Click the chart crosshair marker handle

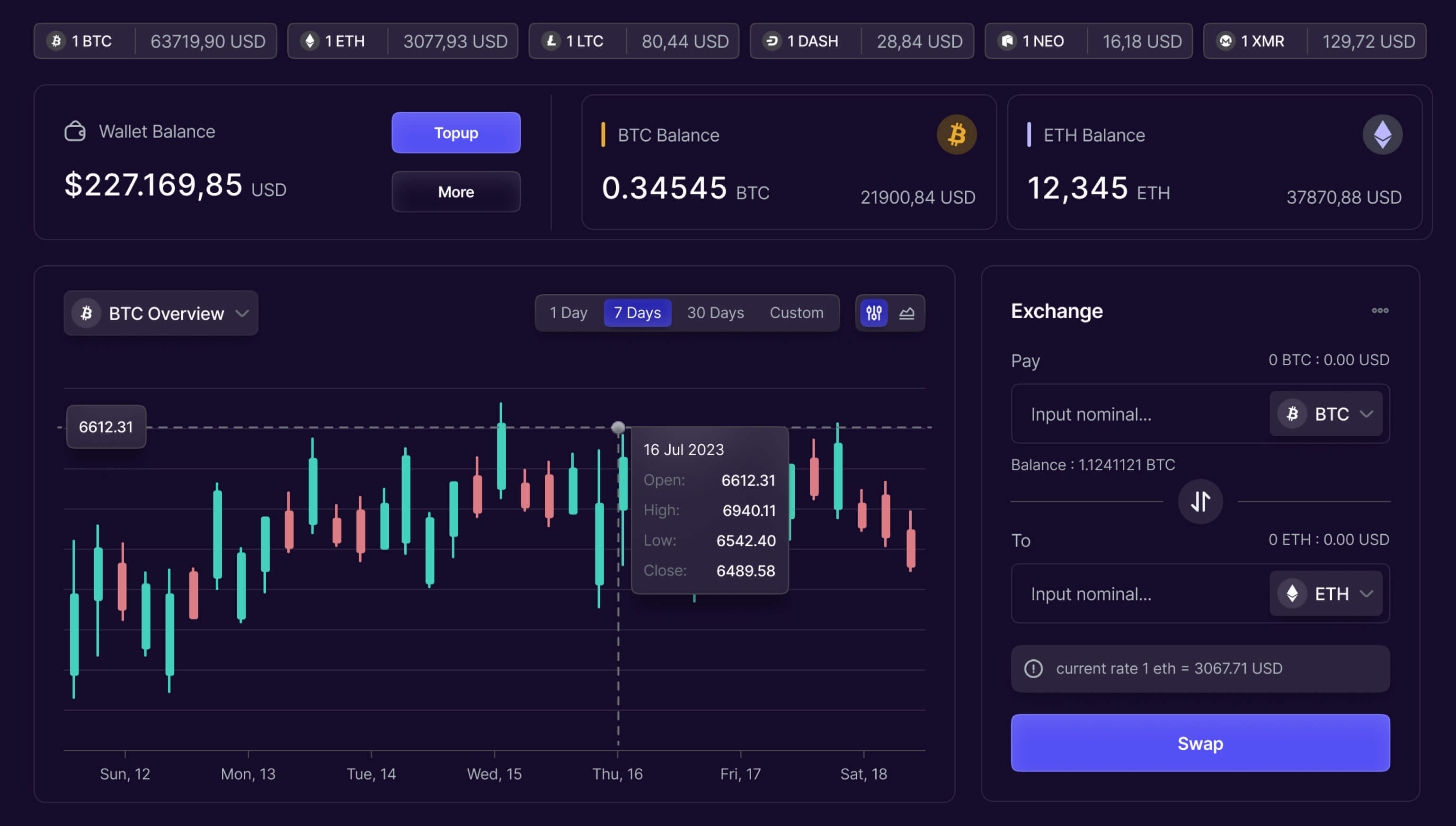tap(618, 427)
